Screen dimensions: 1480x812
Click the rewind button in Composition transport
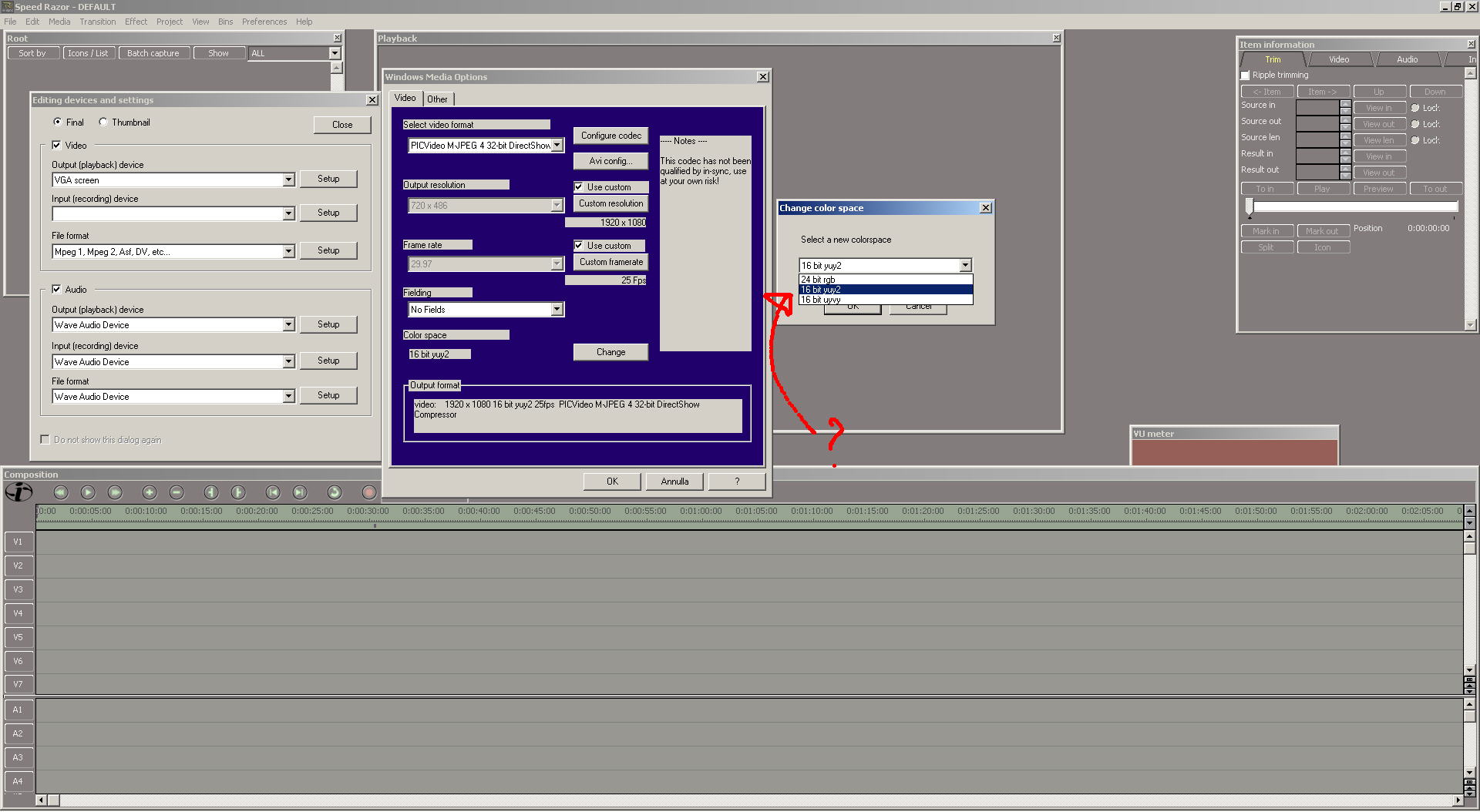point(61,492)
